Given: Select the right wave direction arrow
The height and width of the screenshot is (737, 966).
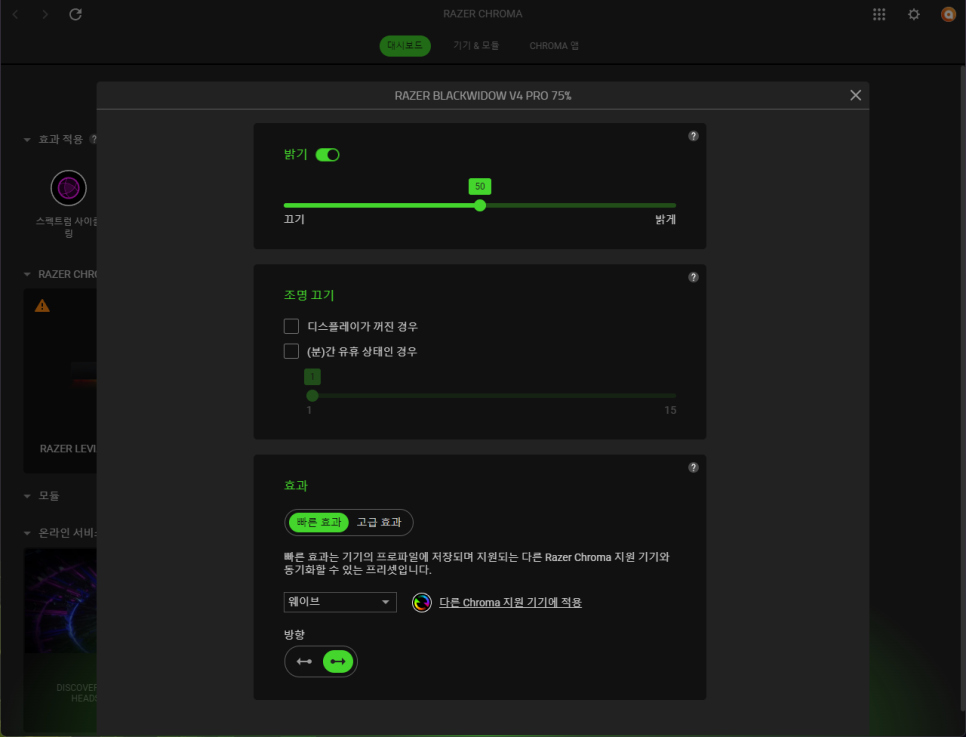Looking at the screenshot, I should click(x=338, y=662).
